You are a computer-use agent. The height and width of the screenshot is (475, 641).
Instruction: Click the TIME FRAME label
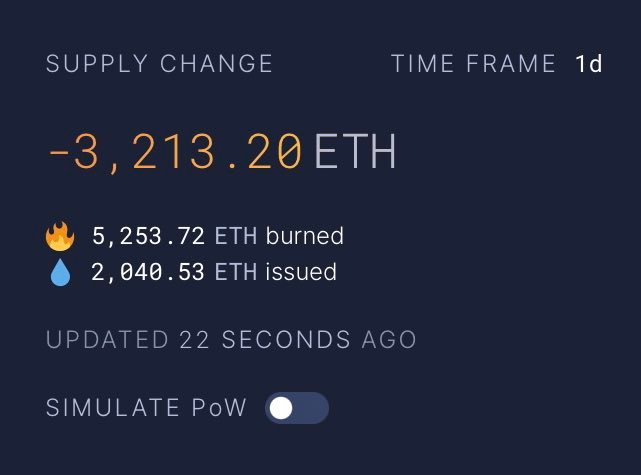click(x=473, y=64)
